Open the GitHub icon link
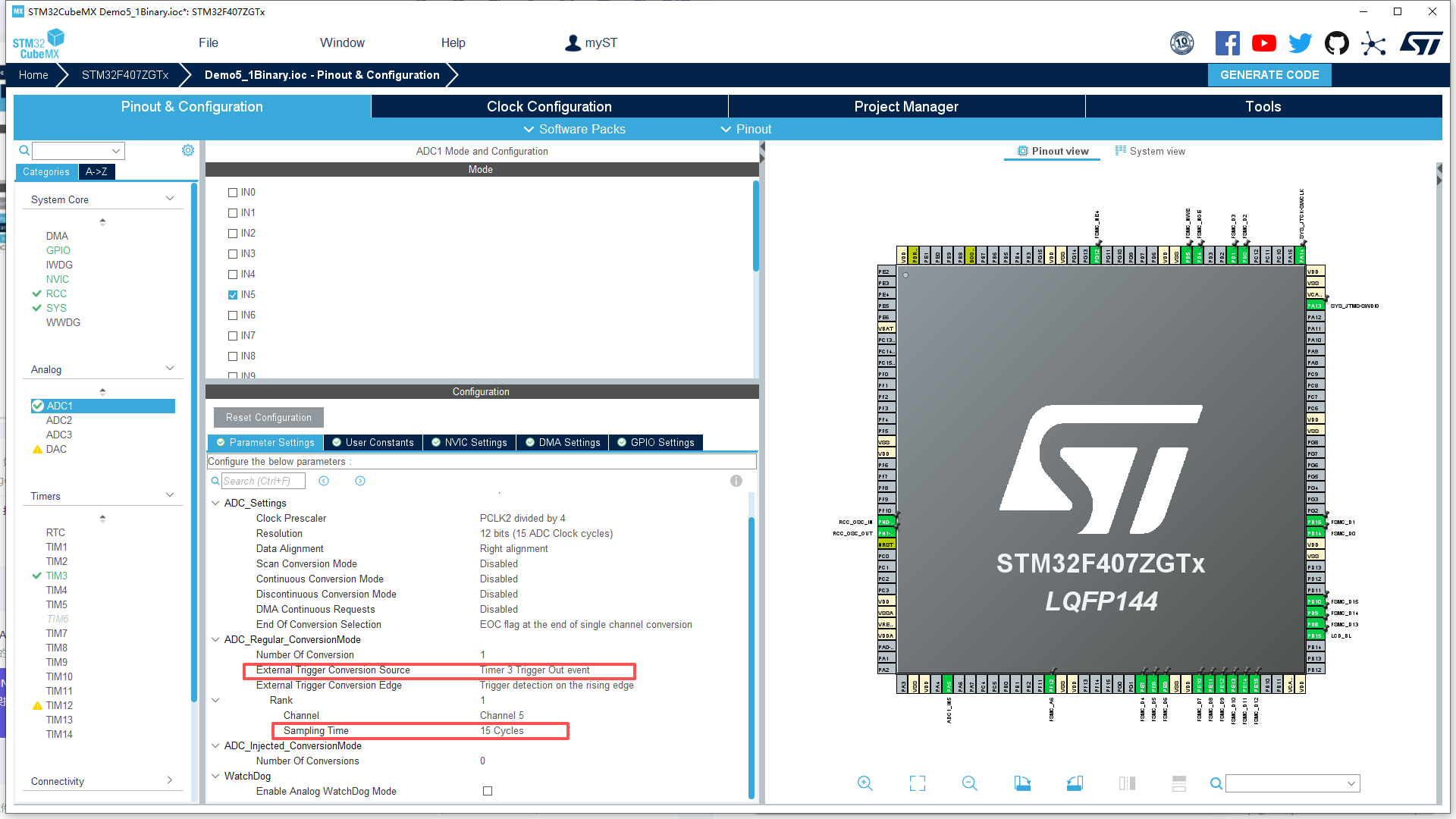The height and width of the screenshot is (819, 1456). click(x=1336, y=43)
